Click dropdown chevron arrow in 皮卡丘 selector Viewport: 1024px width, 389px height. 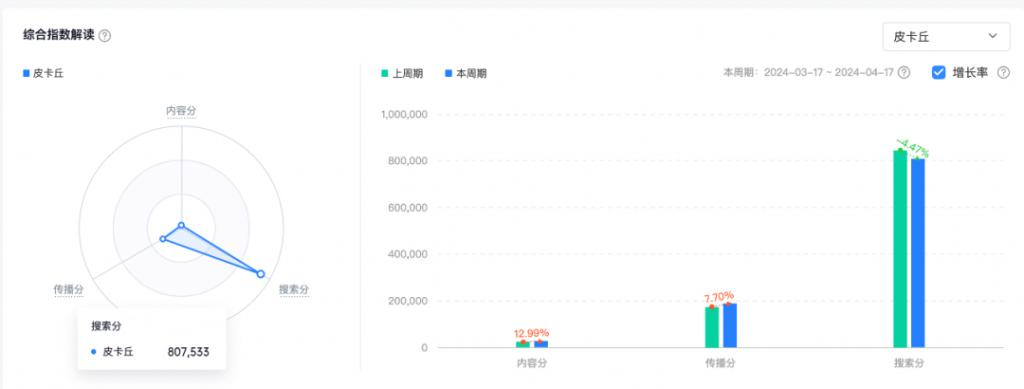click(x=993, y=36)
